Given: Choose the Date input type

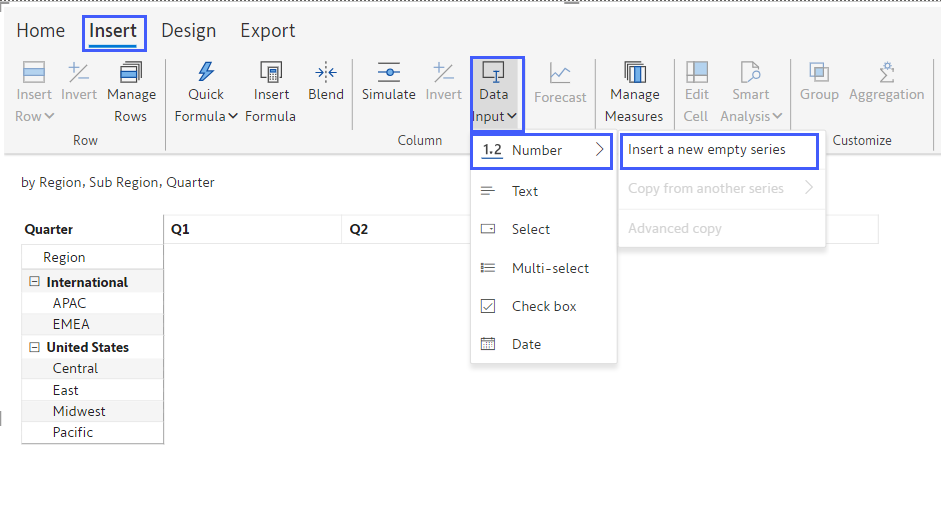Looking at the screenshot, I should (x=526, y=344).
